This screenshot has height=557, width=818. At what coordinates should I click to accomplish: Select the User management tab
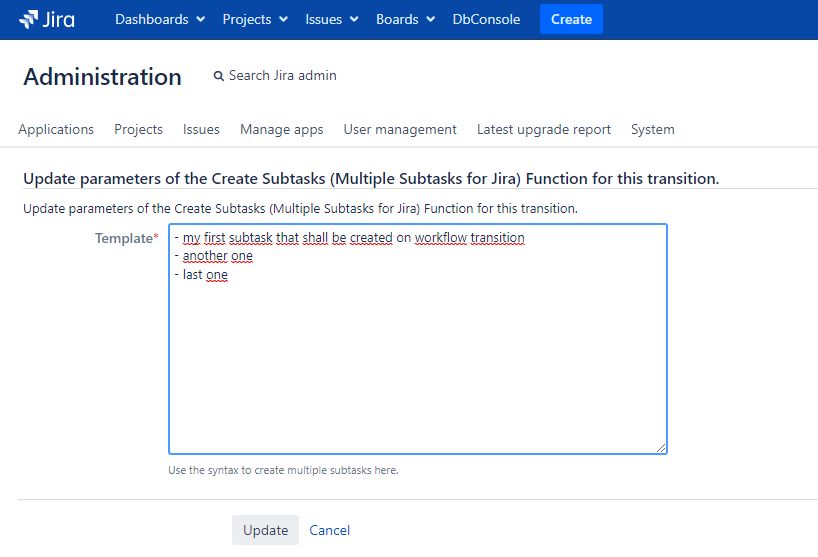pos(400,129)
